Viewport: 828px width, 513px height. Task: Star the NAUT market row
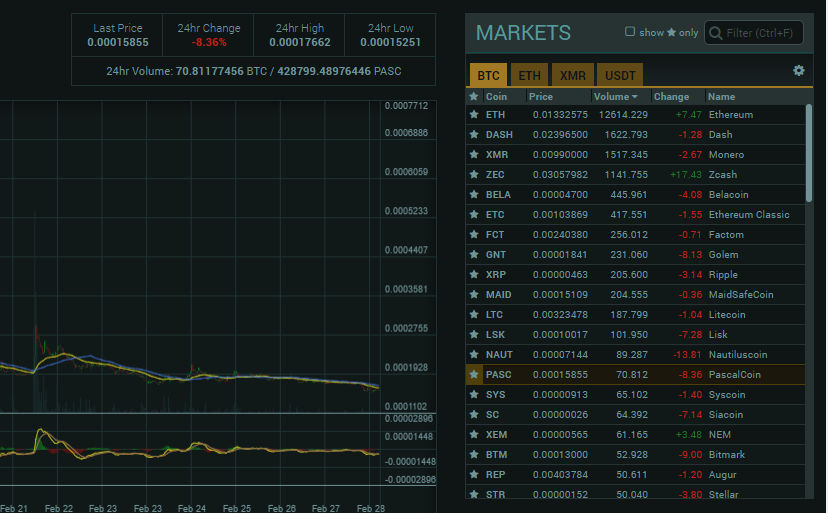[474, 355]
